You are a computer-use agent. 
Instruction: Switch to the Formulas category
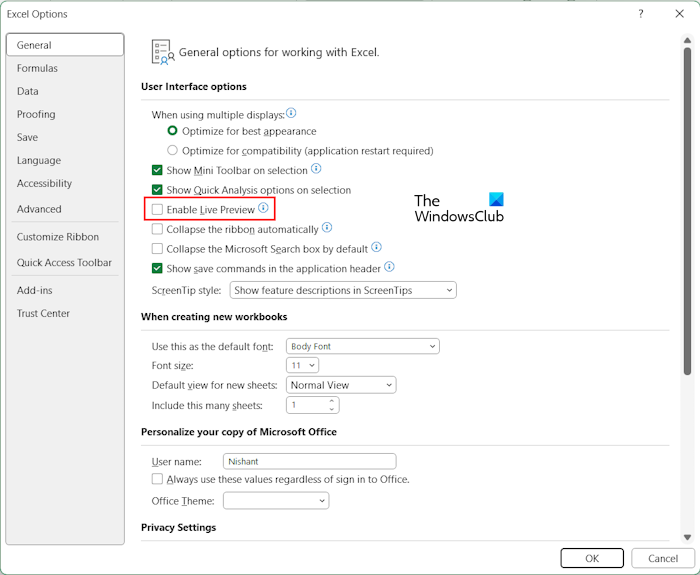pos(37,68)
